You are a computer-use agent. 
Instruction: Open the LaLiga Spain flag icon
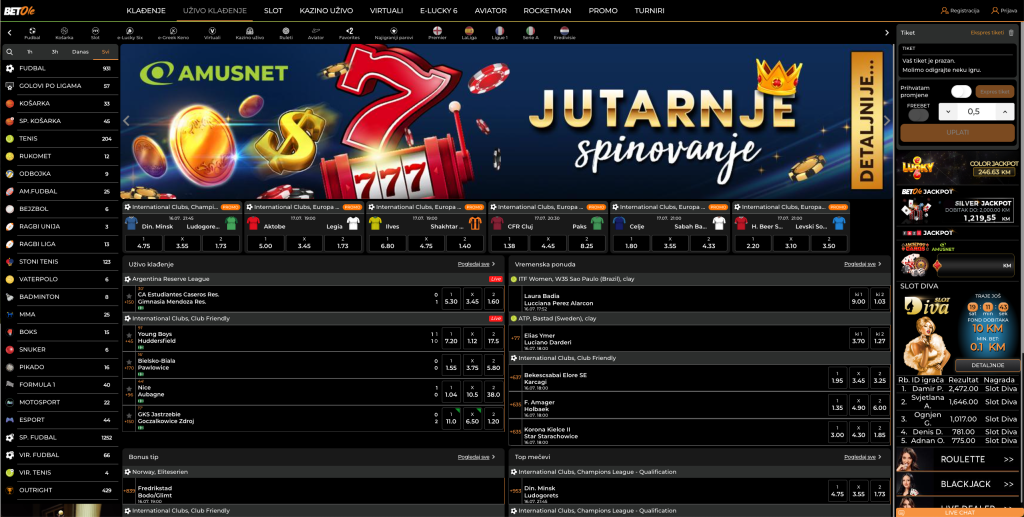(469, 30)
